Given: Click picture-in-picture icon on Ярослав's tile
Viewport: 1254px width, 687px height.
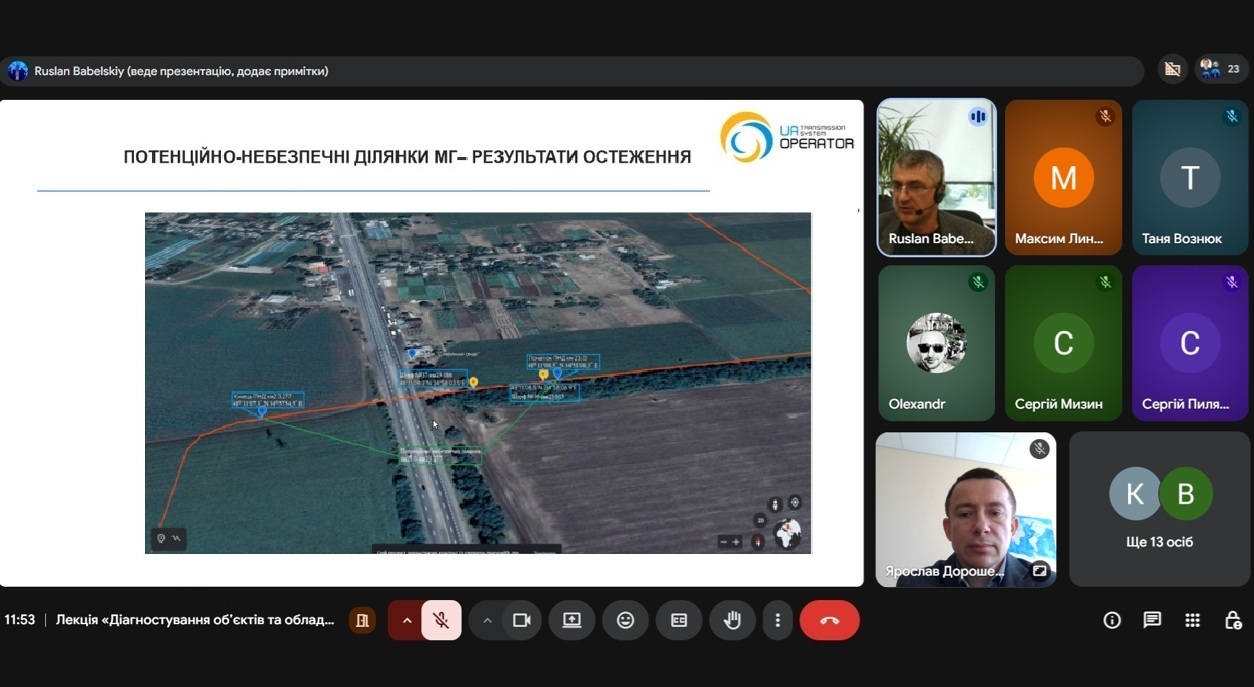Looking at the screenshot, I should coord(1040,571).
